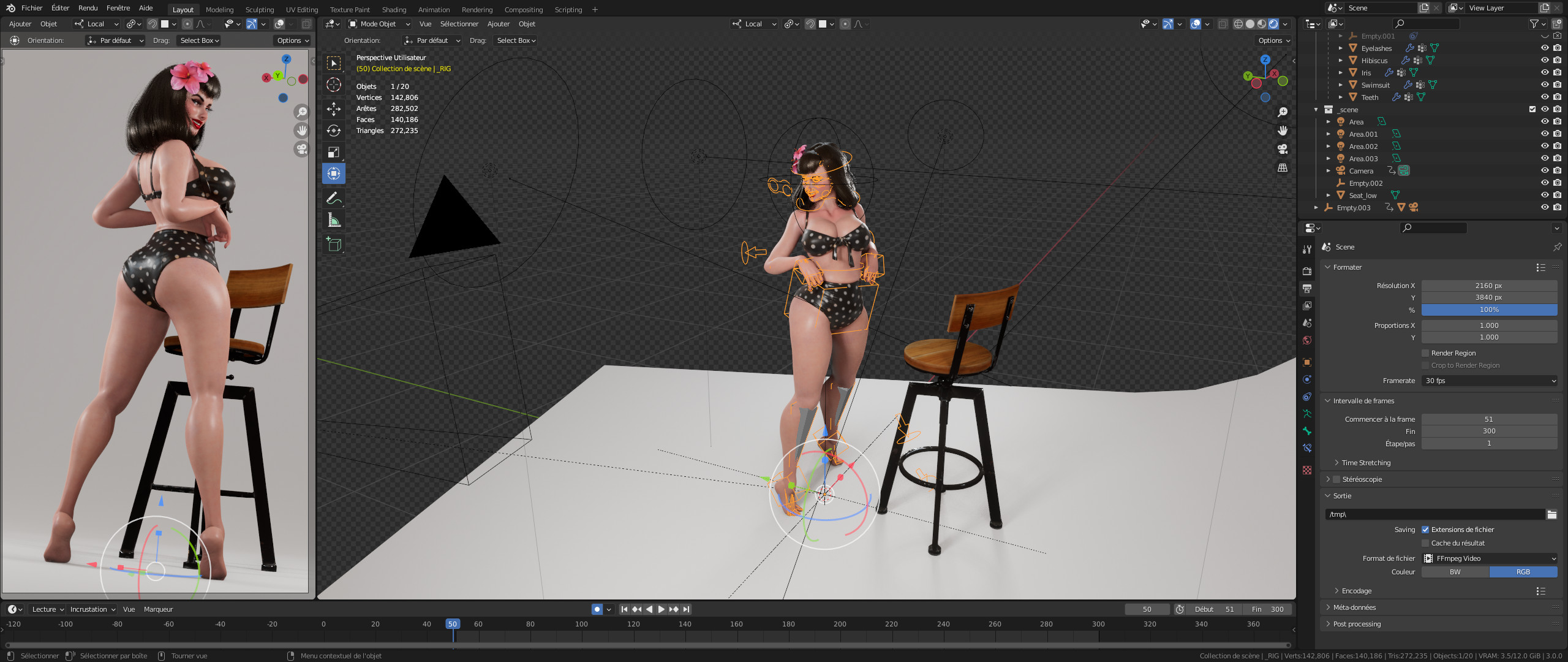Enable the Render Region checkbox

click(x=1425, y=353)
